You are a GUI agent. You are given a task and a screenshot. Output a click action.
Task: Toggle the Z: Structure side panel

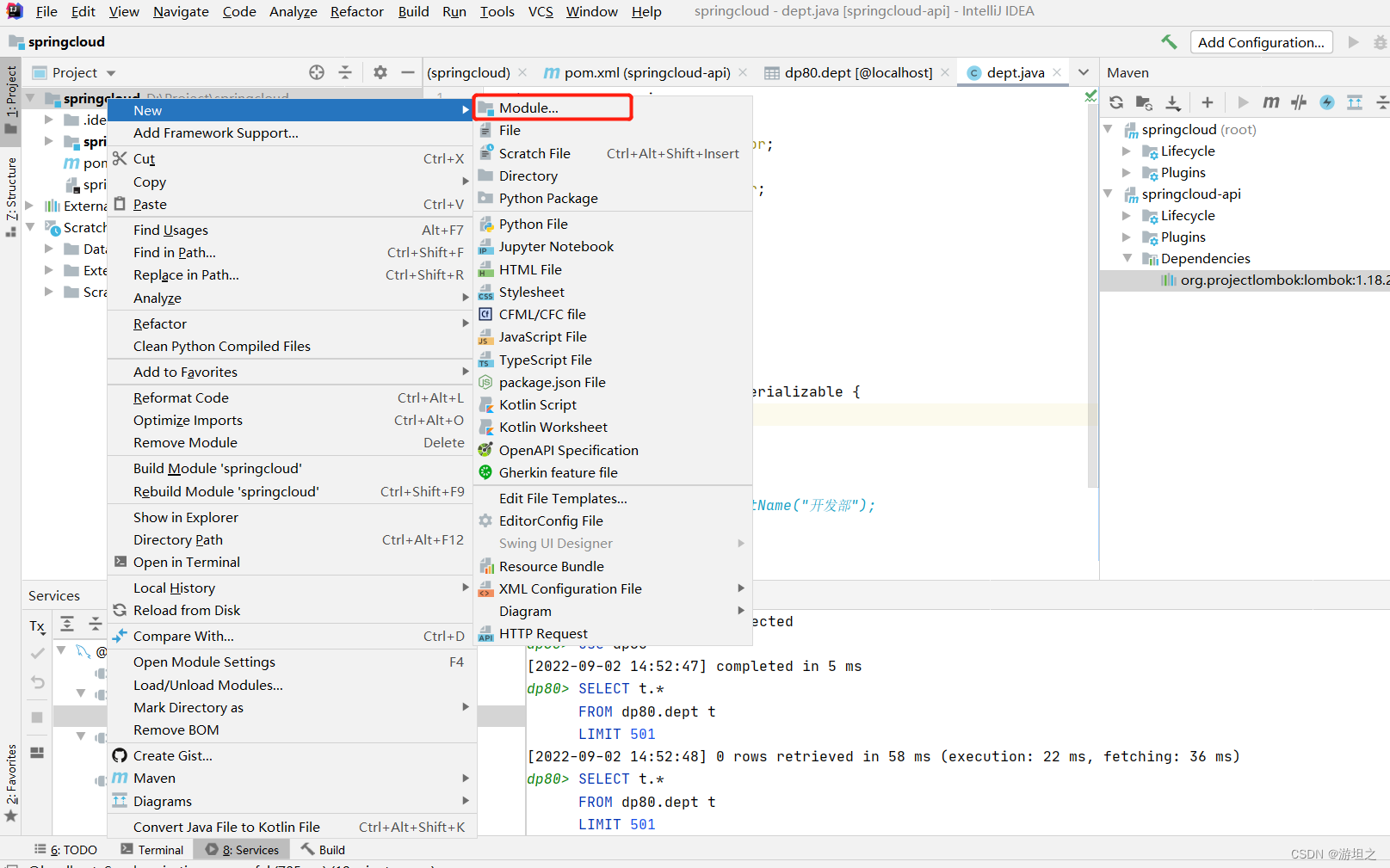pos(11,196)
